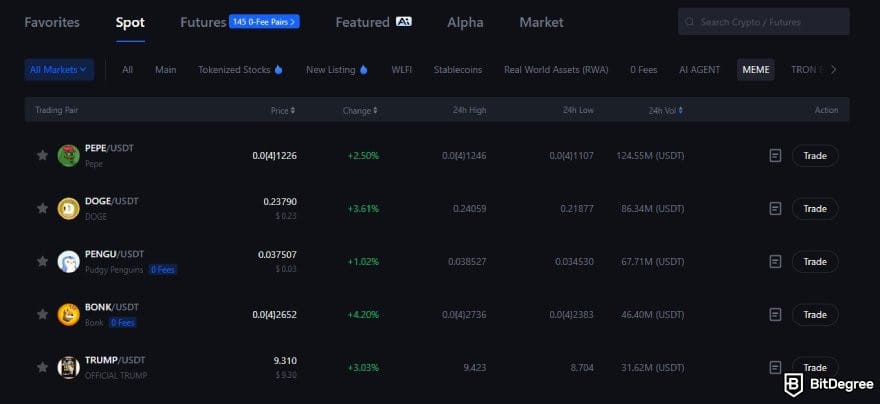
Task: Open the TRUMP/USDT pair name
Action: (115, 360)
